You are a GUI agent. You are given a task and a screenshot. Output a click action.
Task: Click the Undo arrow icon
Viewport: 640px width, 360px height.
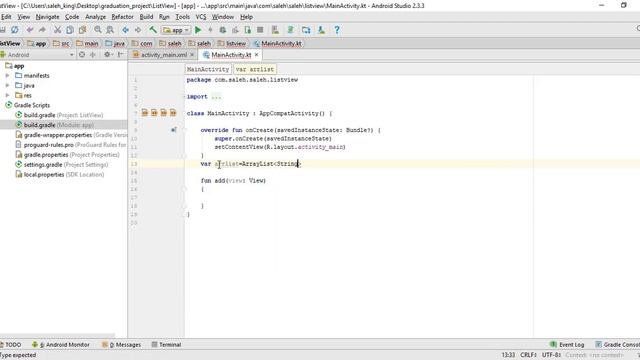30,30
